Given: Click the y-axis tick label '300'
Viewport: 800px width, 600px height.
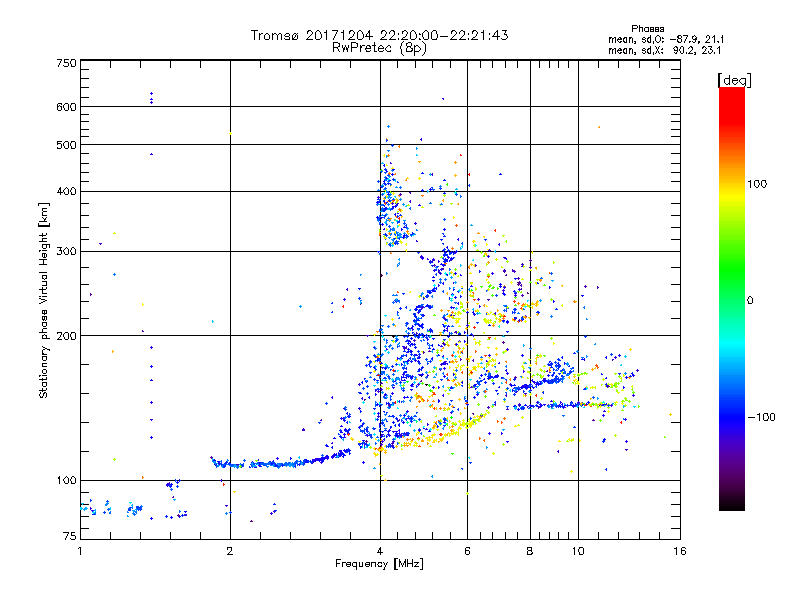Looking at the screenshot, I should 66,252.
